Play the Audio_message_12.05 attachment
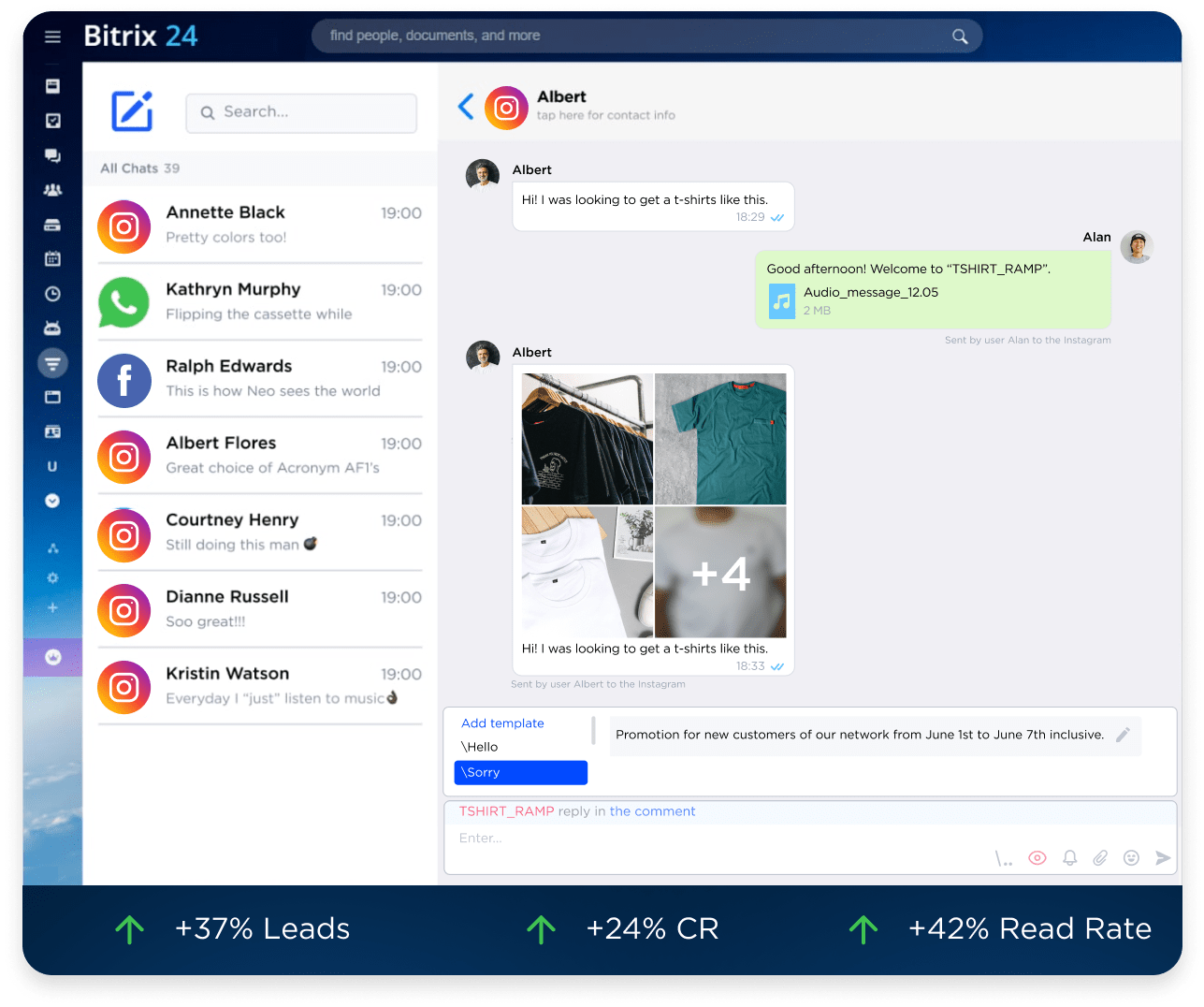This screenshot has width=1204, height=1007. [x=781, y=301]
